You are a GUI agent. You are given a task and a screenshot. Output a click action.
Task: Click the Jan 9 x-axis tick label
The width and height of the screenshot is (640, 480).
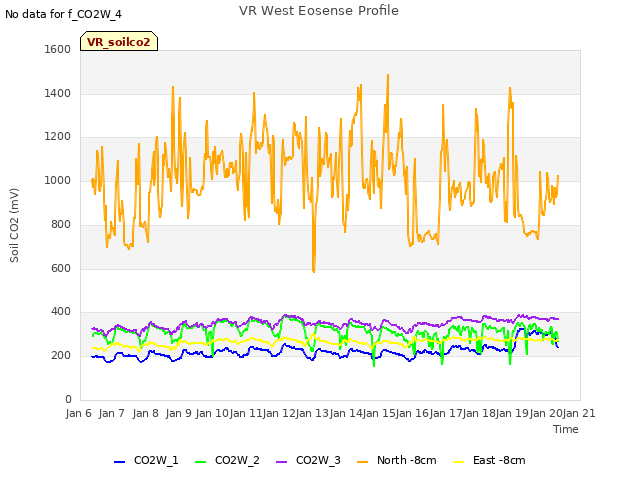179,413
